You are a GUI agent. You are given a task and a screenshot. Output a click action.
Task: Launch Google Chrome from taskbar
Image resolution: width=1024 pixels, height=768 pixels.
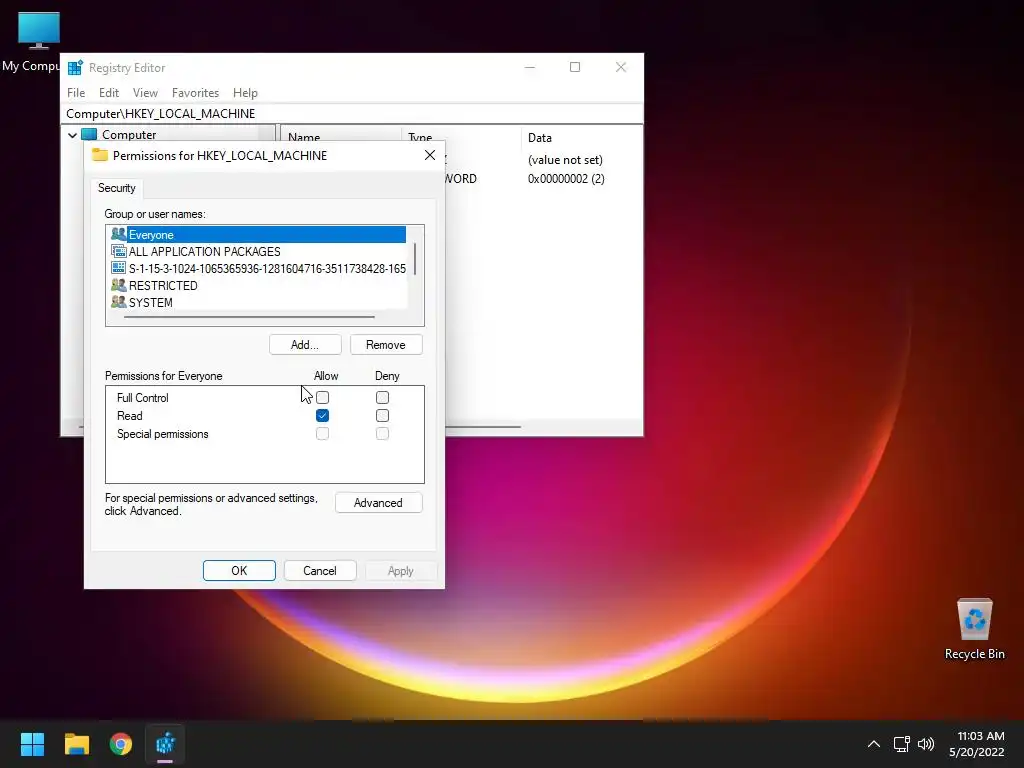click(121, 744)
